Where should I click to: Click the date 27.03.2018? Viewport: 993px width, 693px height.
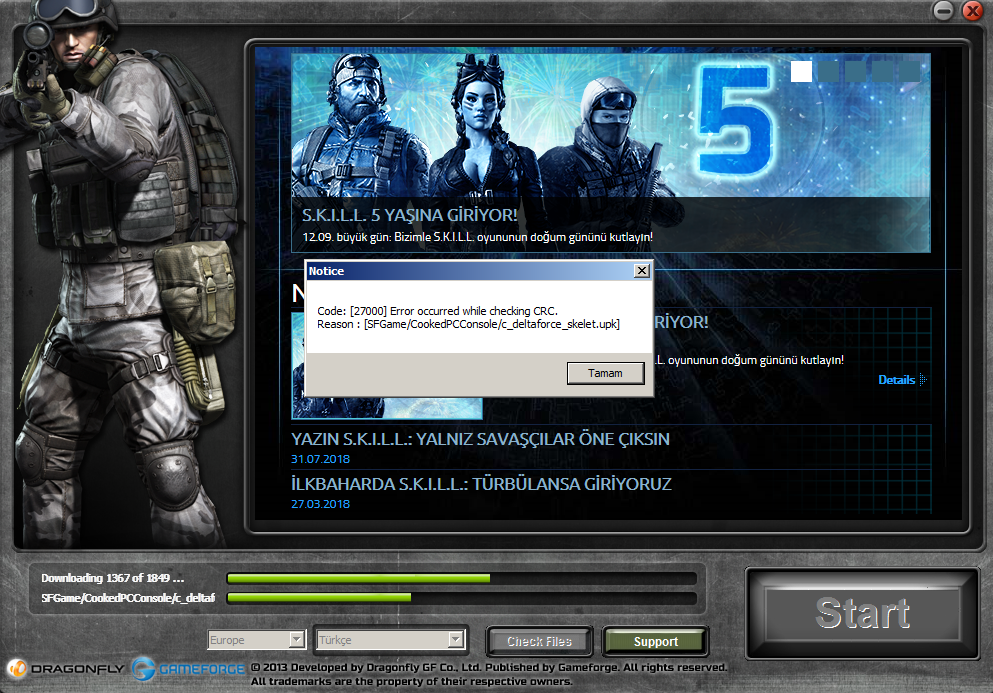point(320,504)
